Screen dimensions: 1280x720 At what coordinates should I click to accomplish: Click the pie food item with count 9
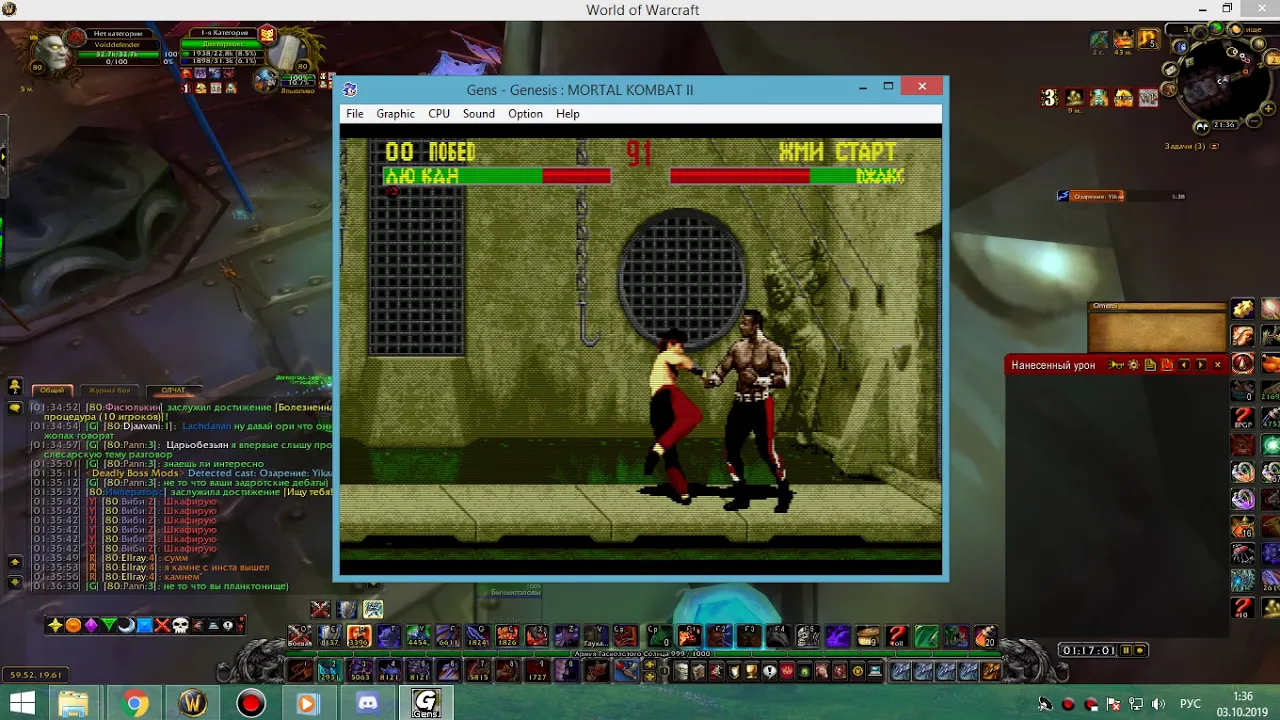coord(868,636)
